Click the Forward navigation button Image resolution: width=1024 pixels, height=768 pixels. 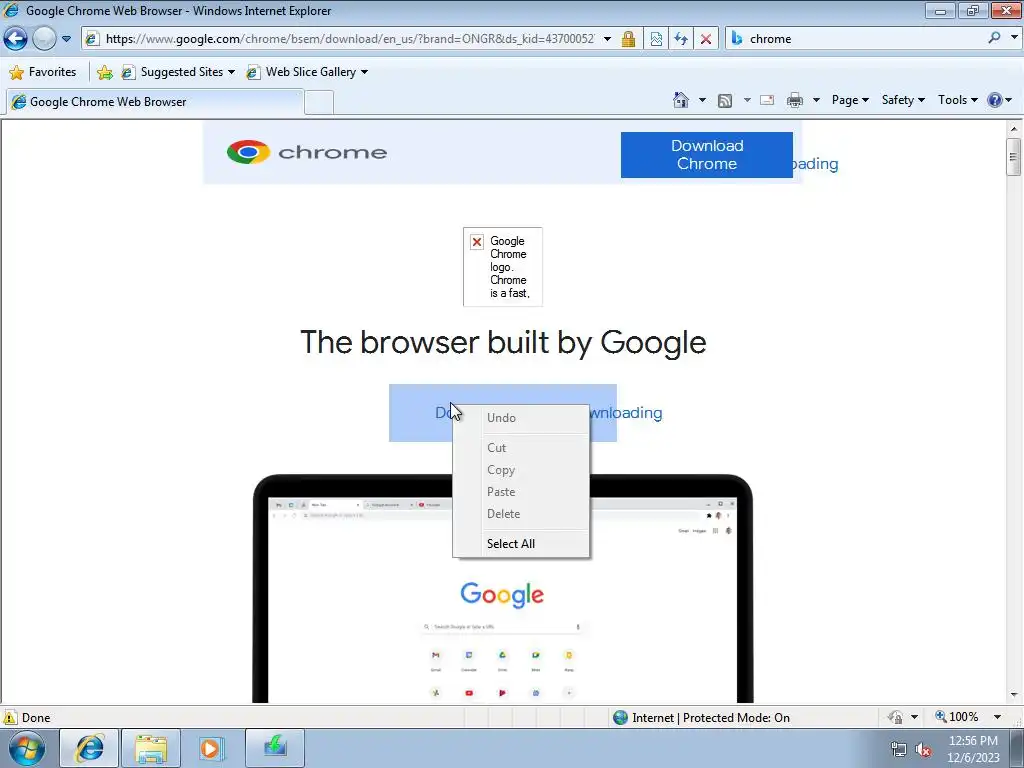(x=44, y=39)
